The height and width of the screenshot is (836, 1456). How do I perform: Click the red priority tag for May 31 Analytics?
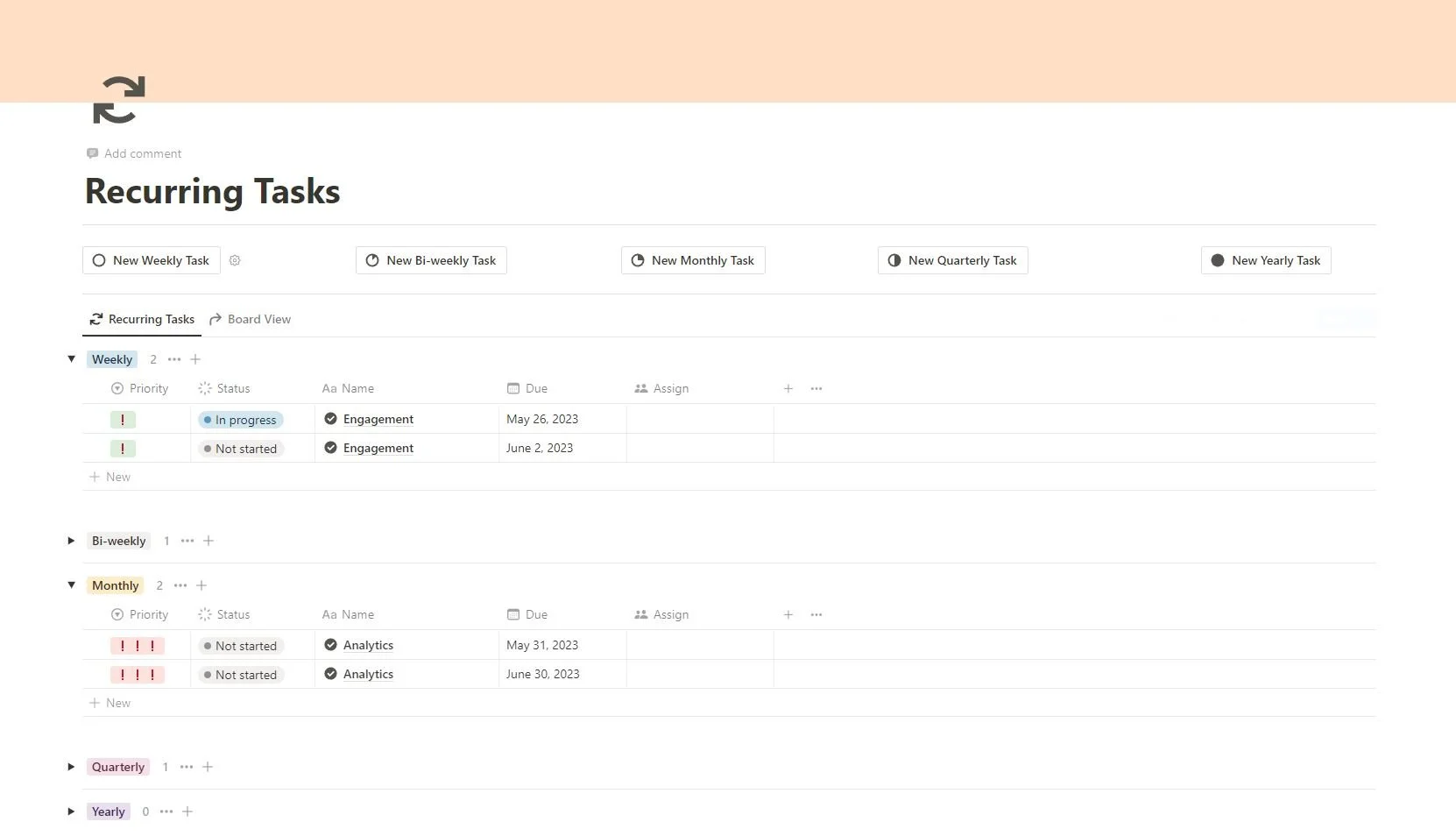[x=138, y=646]
